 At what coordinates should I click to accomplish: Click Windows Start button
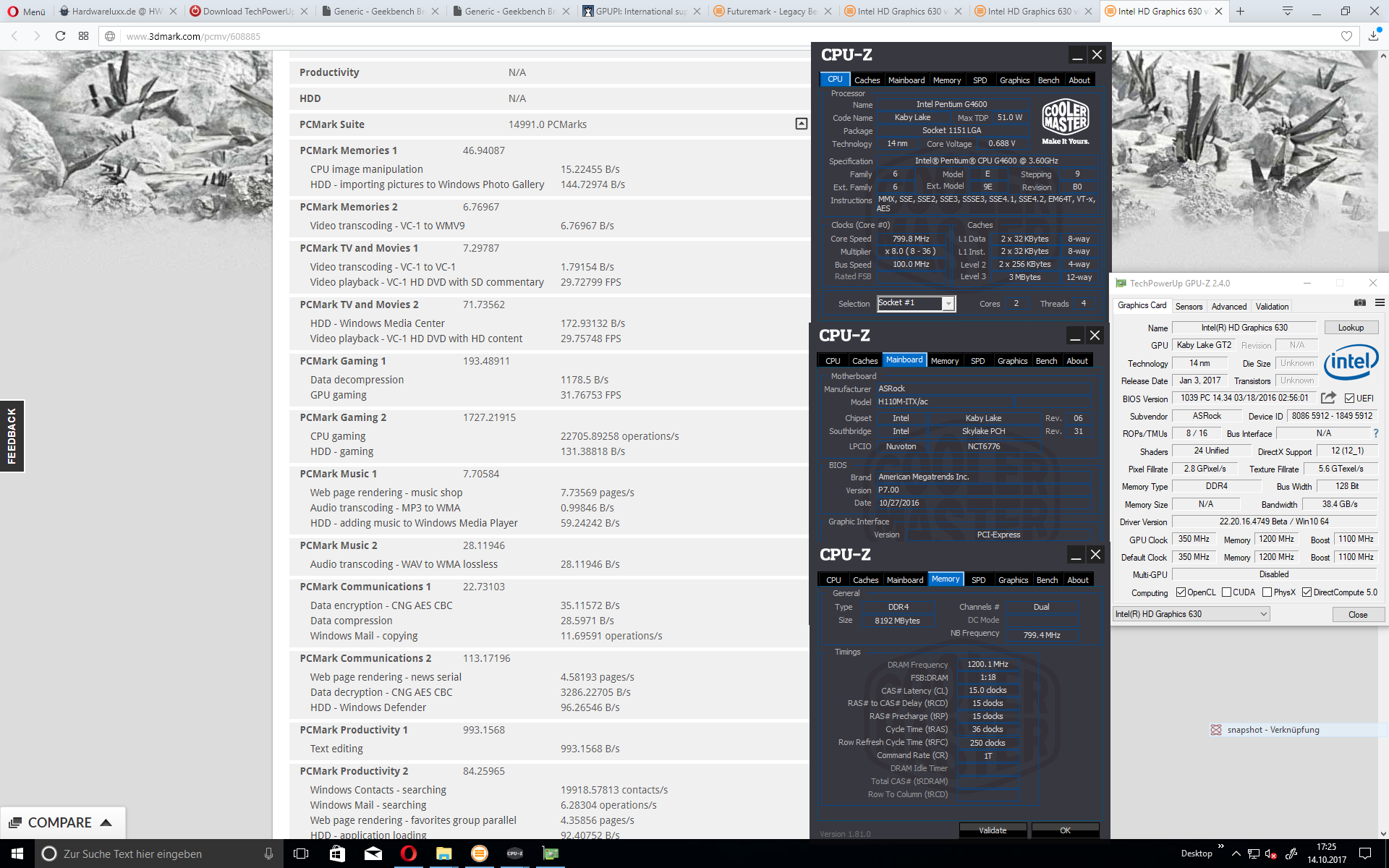[17, 854]
